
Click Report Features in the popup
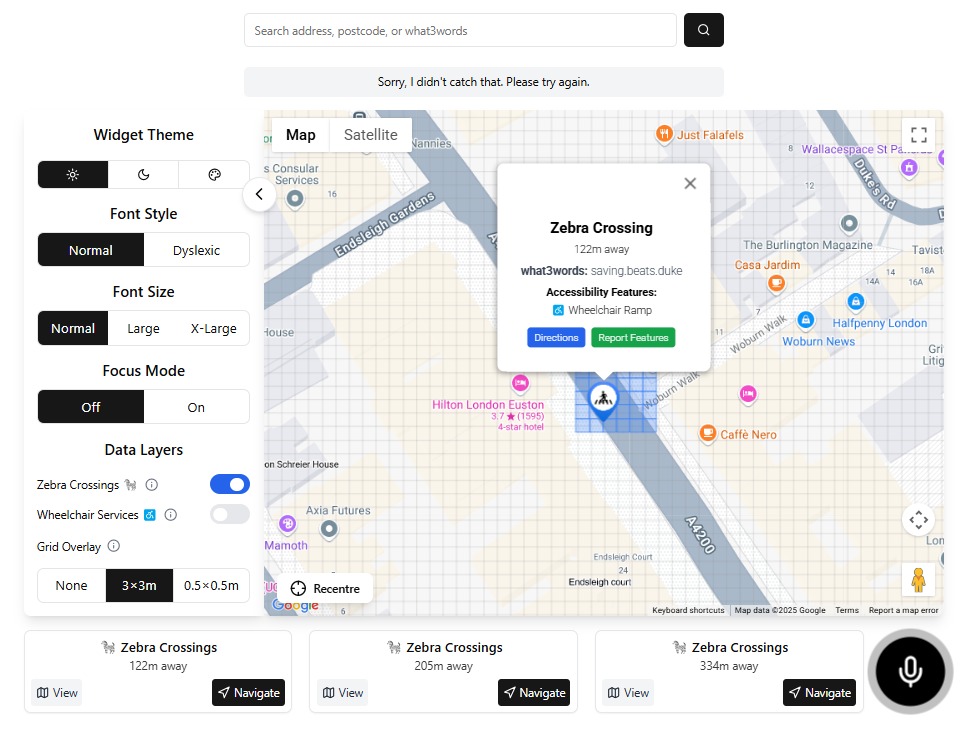[x=633, y=337]
